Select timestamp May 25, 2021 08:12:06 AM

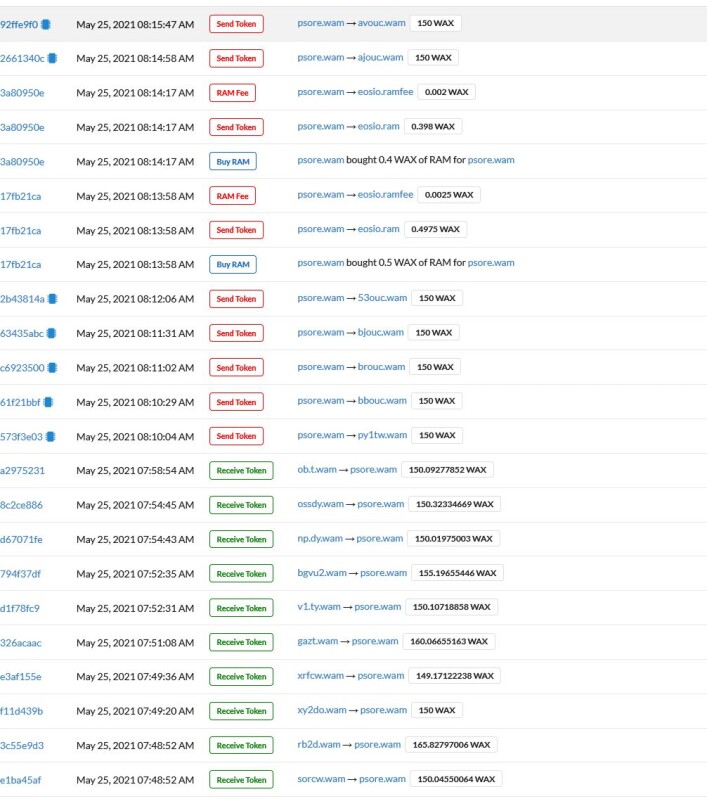click(x=135, y=299)
